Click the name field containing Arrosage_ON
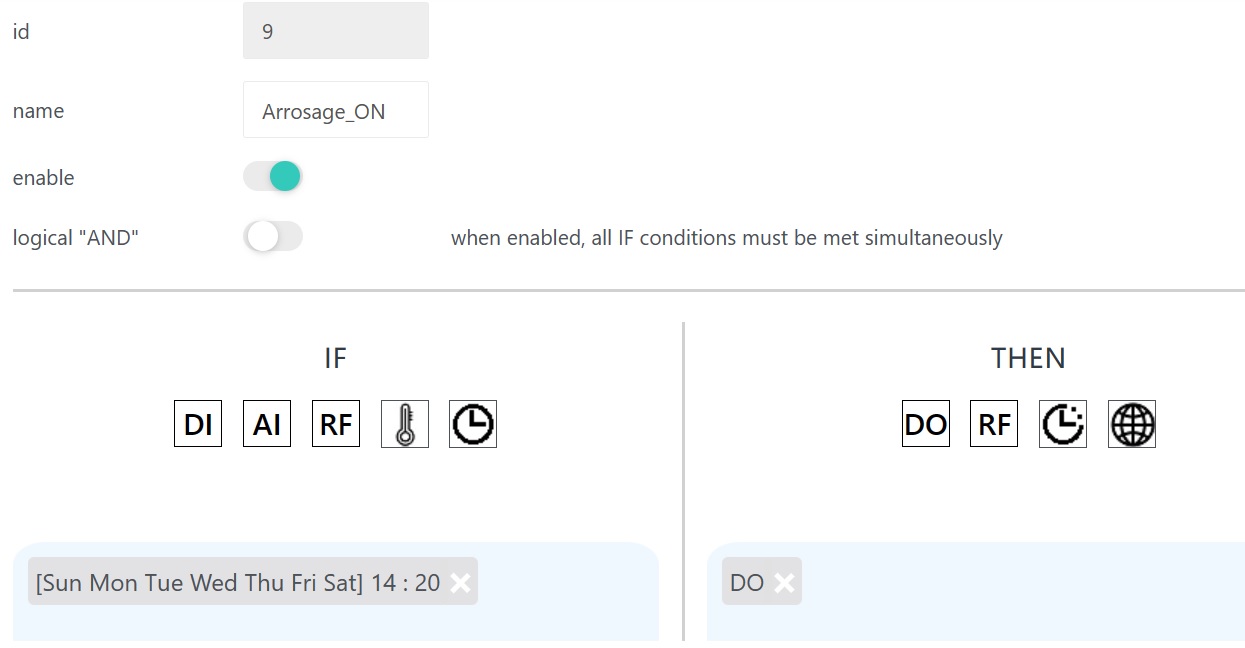 coord(336,110)
